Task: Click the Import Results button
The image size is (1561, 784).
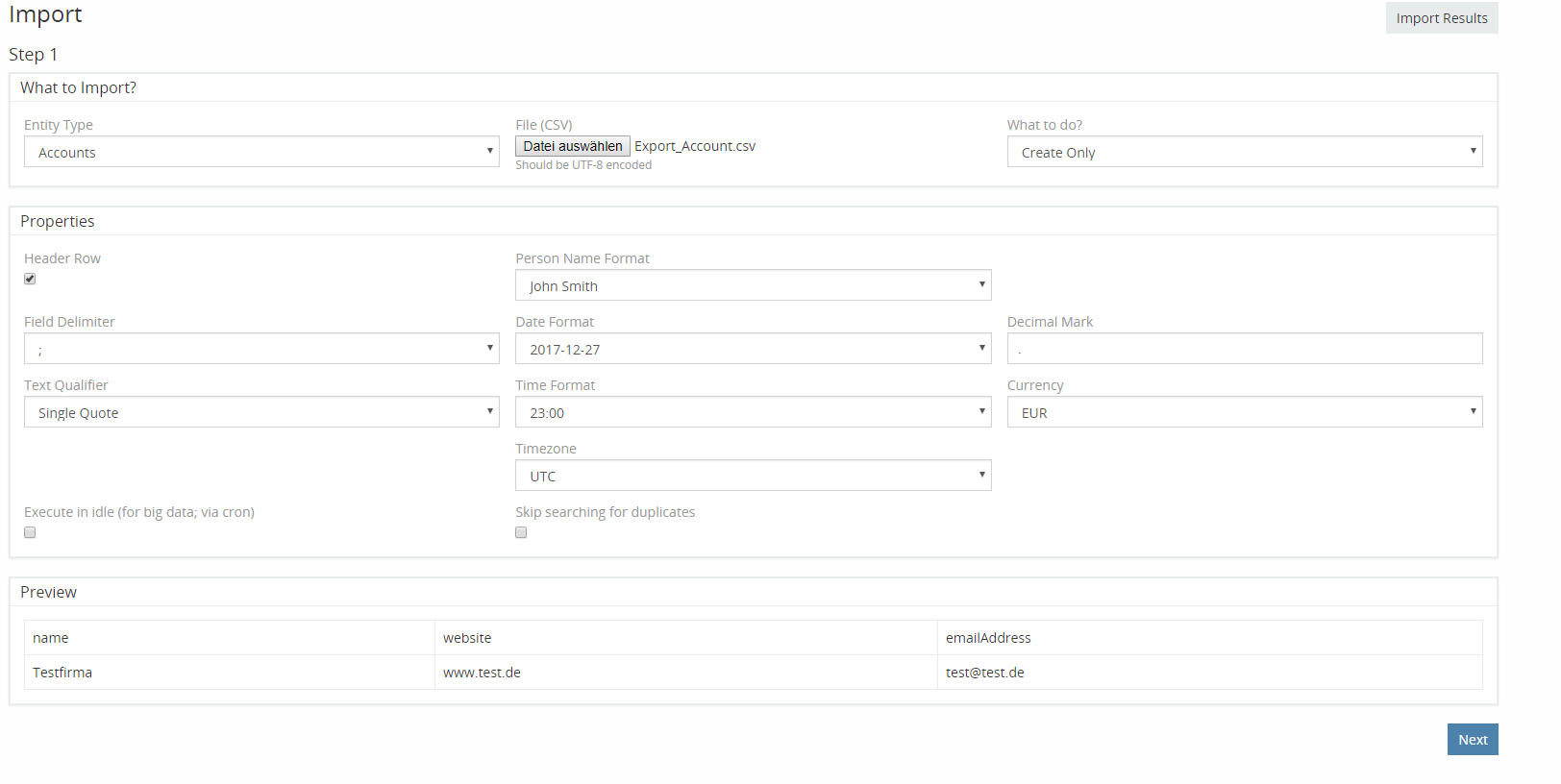Action: [x=1441, y=18]
